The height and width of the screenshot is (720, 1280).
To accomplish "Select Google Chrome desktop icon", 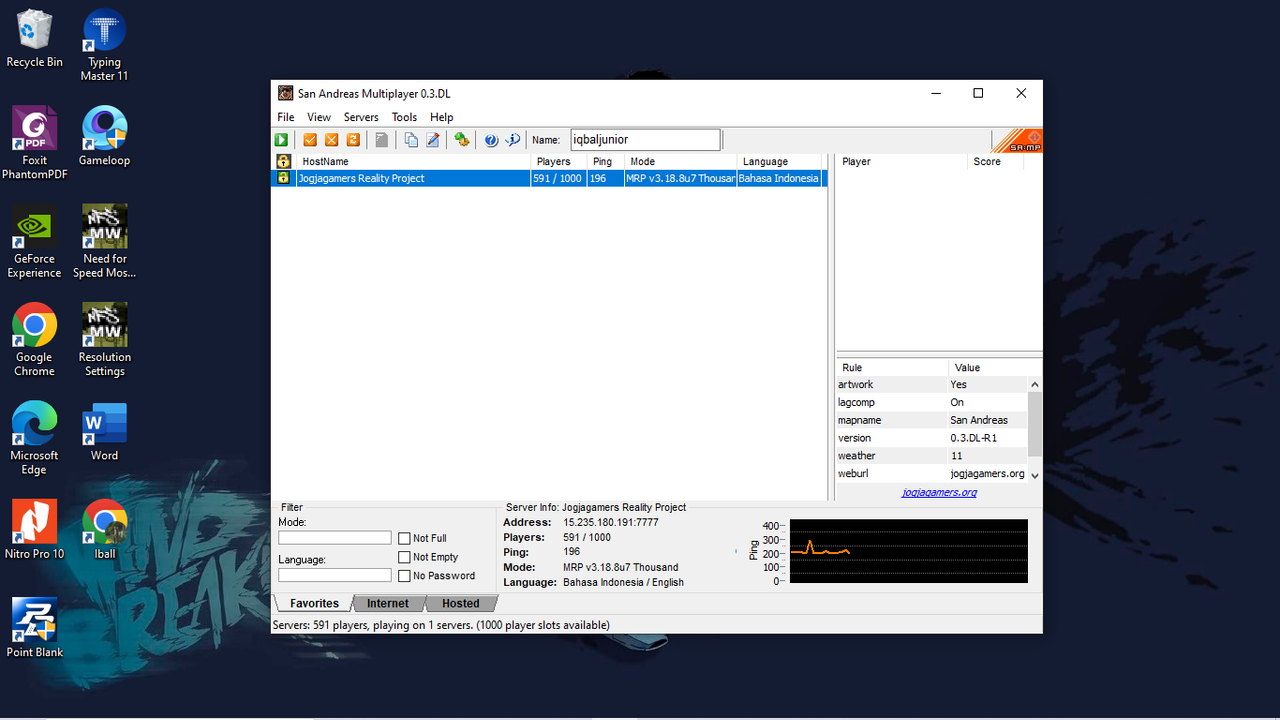I will [34, 340].
